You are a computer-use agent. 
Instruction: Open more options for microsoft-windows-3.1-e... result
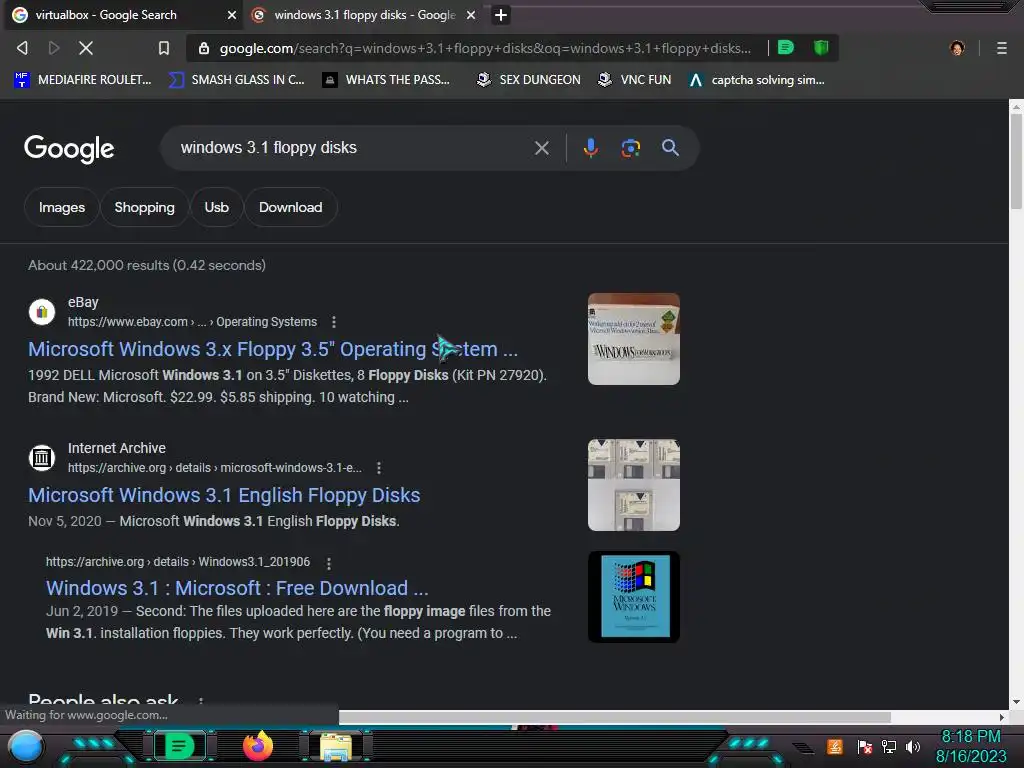pyautogui.click(x=379, y=468)
